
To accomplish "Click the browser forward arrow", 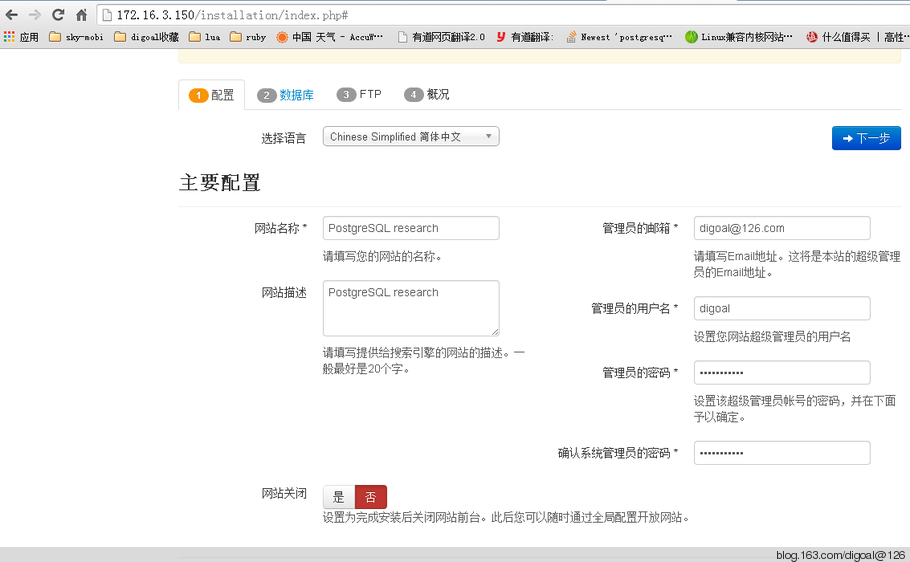I will pyautogui.click(x=35, y=15).
